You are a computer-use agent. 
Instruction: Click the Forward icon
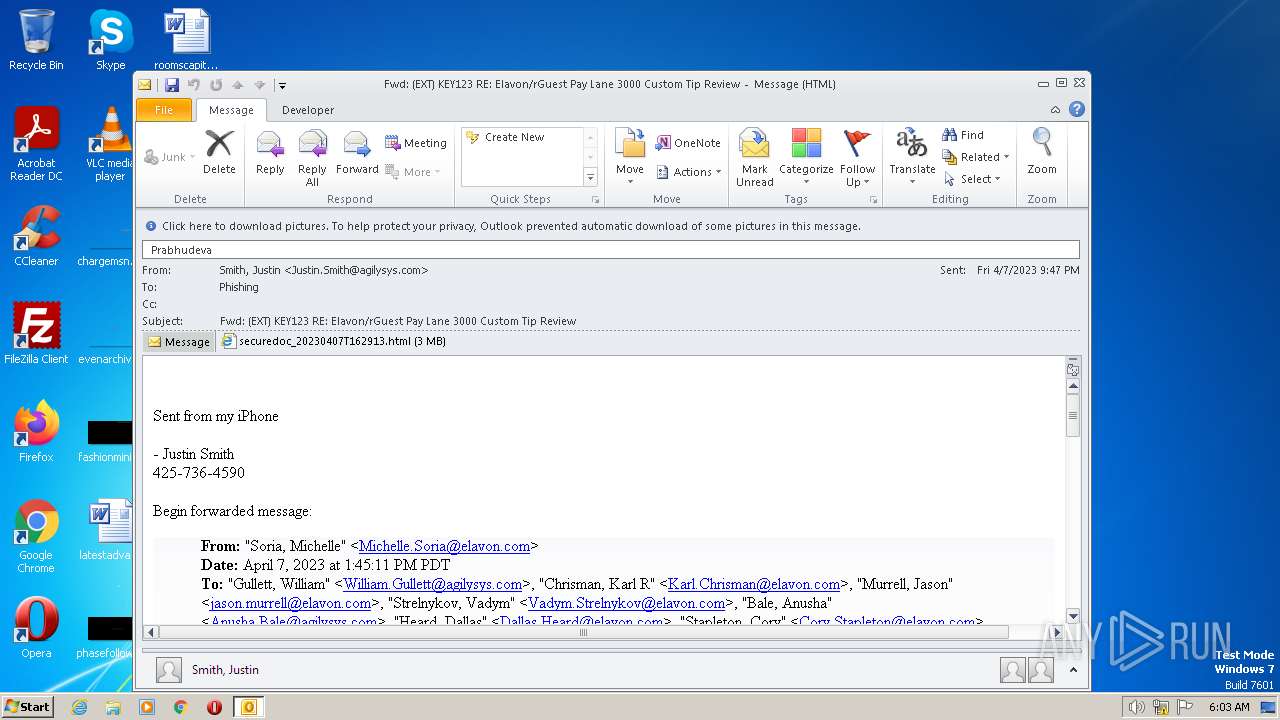pyautogui.click(x=357, y=152)
